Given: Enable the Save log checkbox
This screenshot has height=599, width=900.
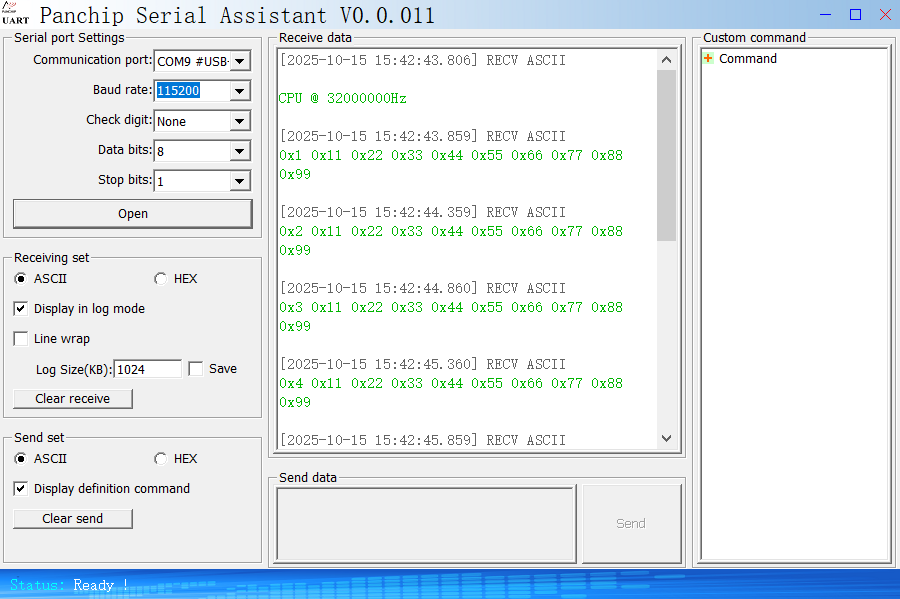Looking at the screenshot, I should tap(196, 369).
